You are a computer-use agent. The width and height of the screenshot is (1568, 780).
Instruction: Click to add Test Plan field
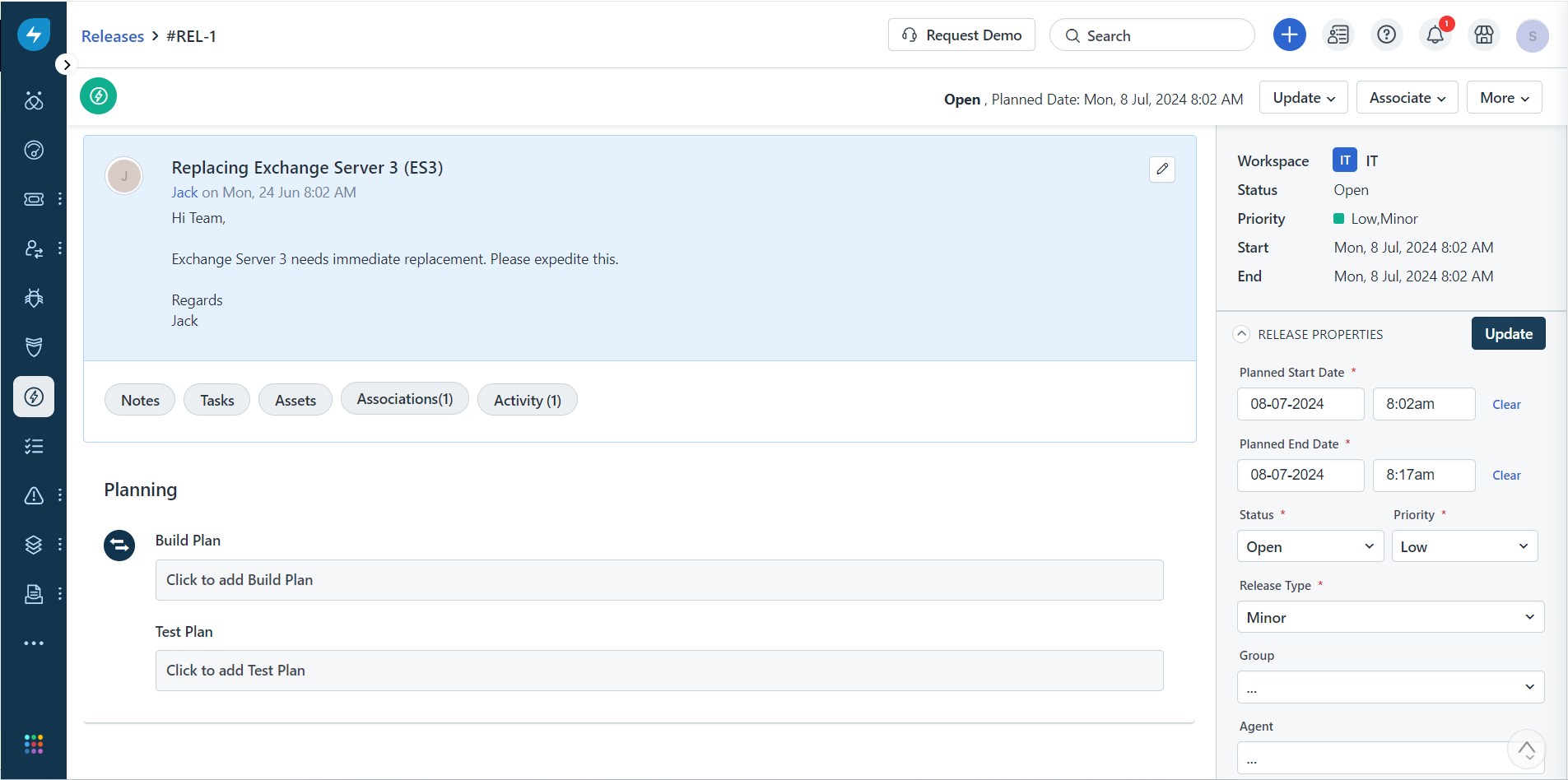coord(659,671)
